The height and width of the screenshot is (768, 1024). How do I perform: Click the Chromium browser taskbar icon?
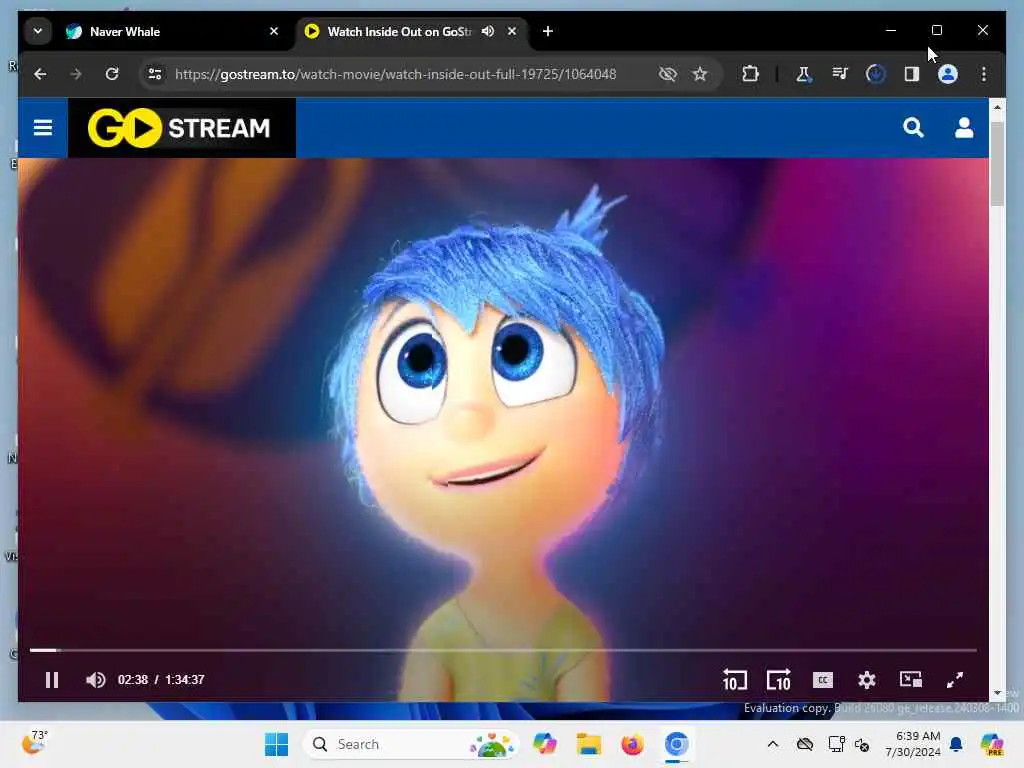coord(677,744)
